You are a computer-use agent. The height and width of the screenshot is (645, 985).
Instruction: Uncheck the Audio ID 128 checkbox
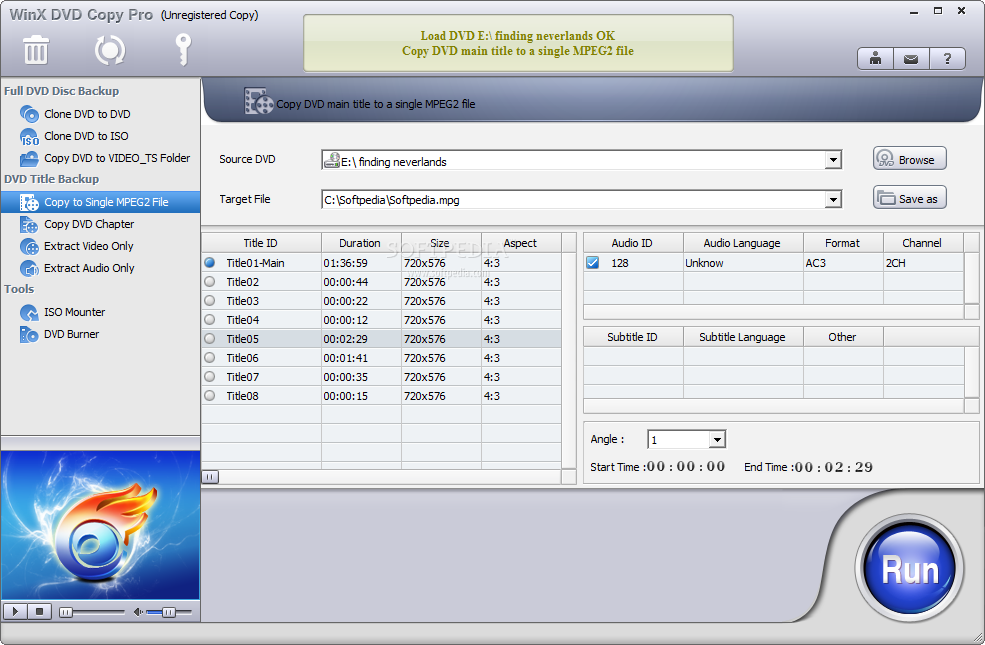coord(592,263)
